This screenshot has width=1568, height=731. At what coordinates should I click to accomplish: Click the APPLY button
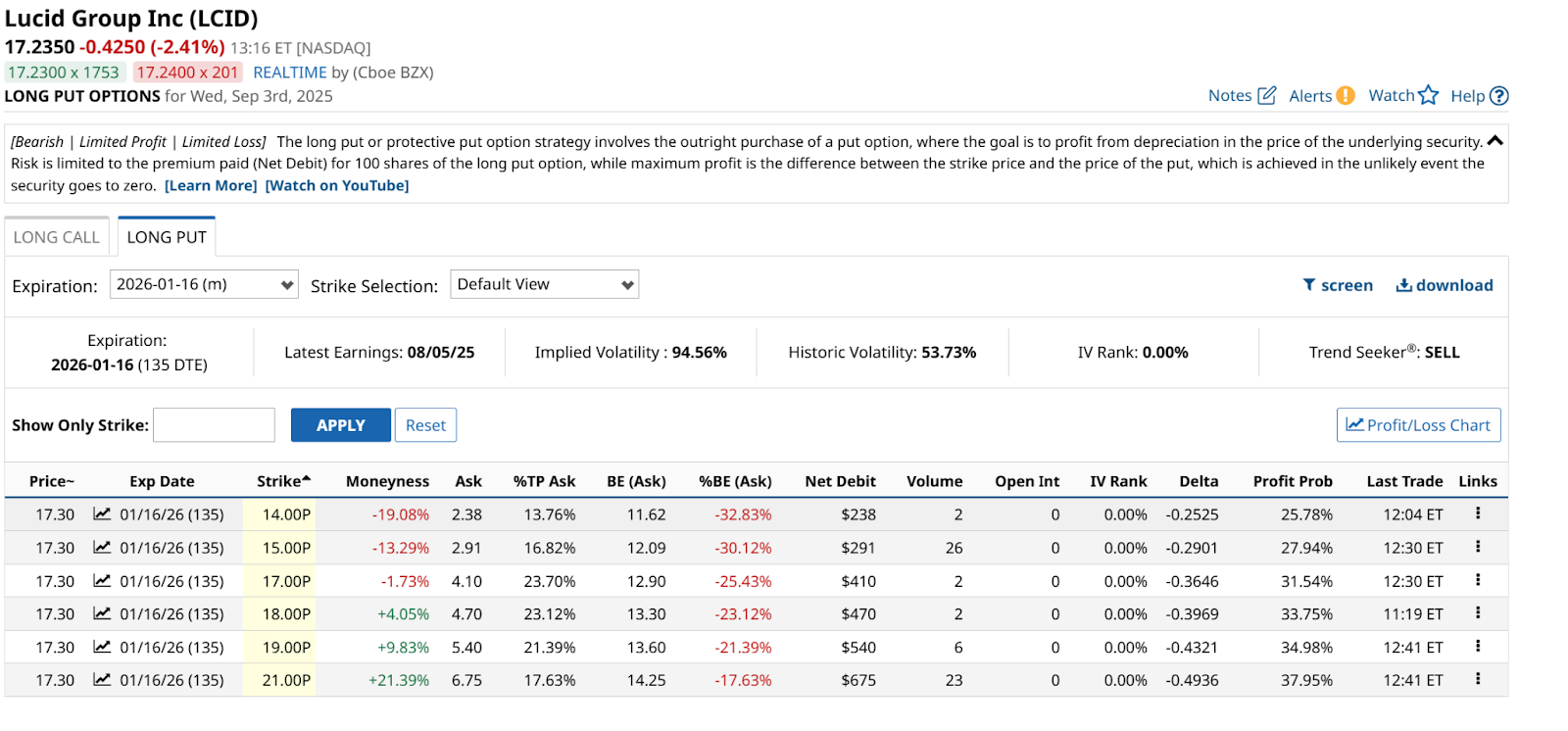click(340, 425)
